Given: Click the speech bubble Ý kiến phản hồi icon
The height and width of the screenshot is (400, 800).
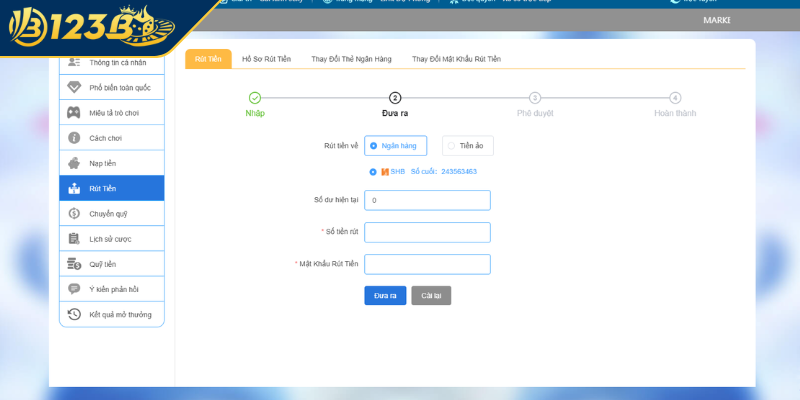Looking at the screenshot, I should pos(74,289).
